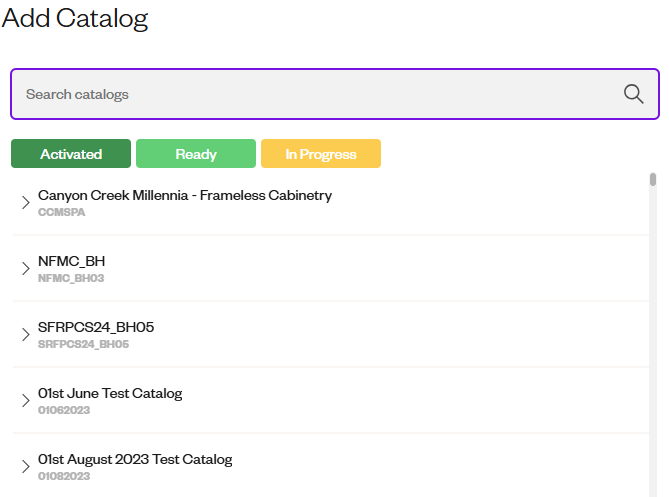Screen dimensions: 669x497
Task: Select the NFMC_BH catalog name
Action: [x=71, y=261]
